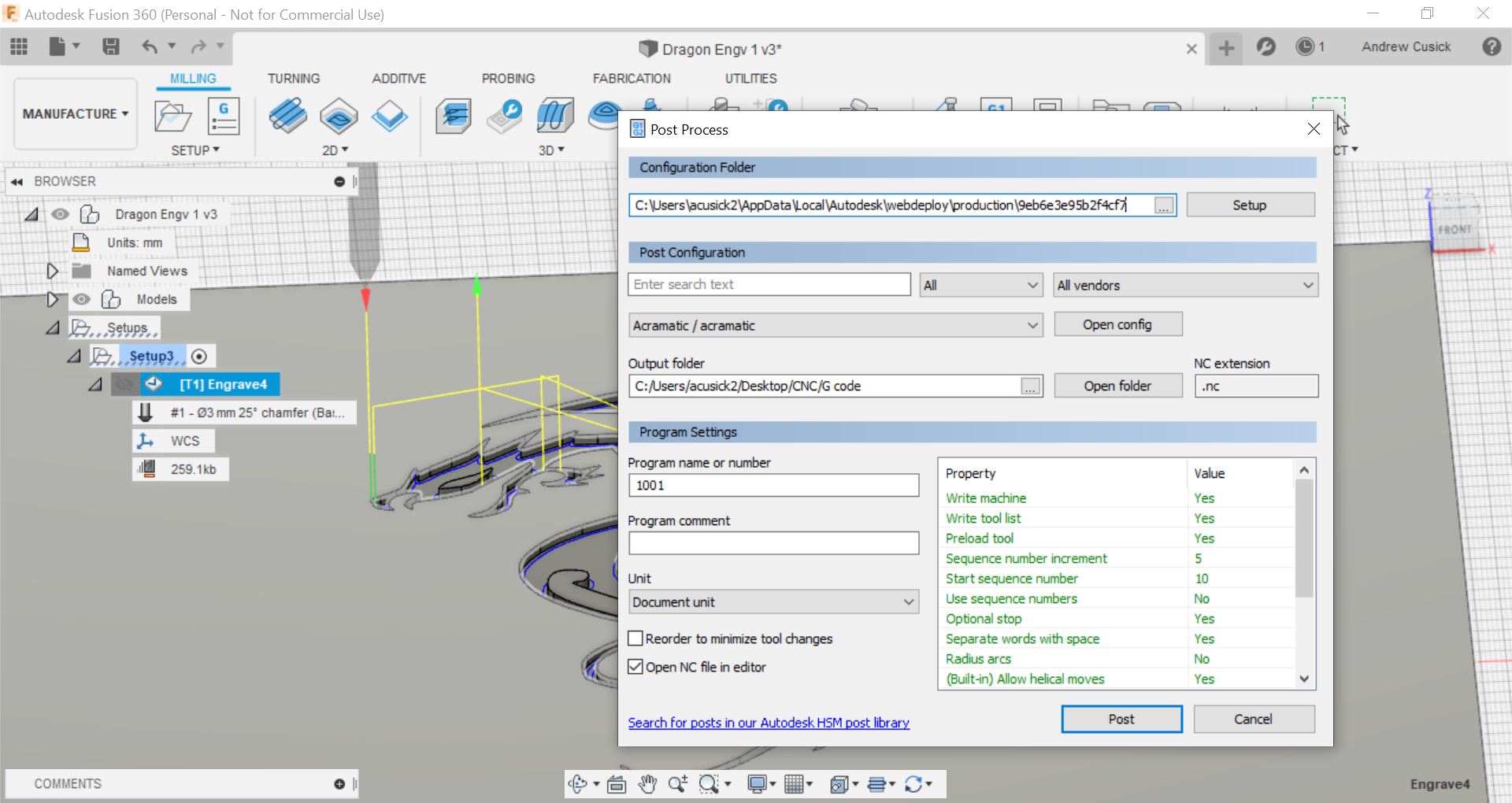Switch to the Turning tab

point(293,79)
